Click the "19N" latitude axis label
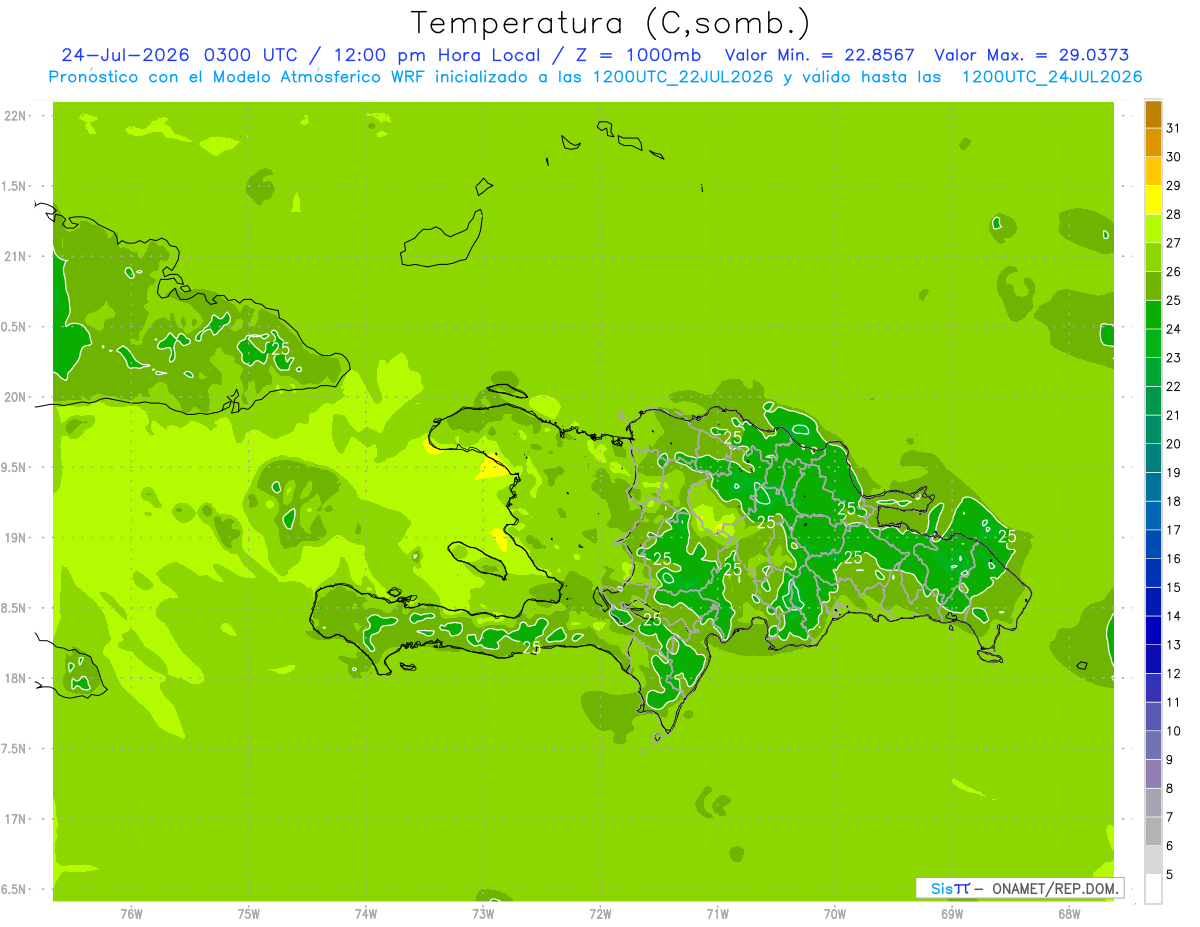The image size is (1200, 927). [16, 537]
